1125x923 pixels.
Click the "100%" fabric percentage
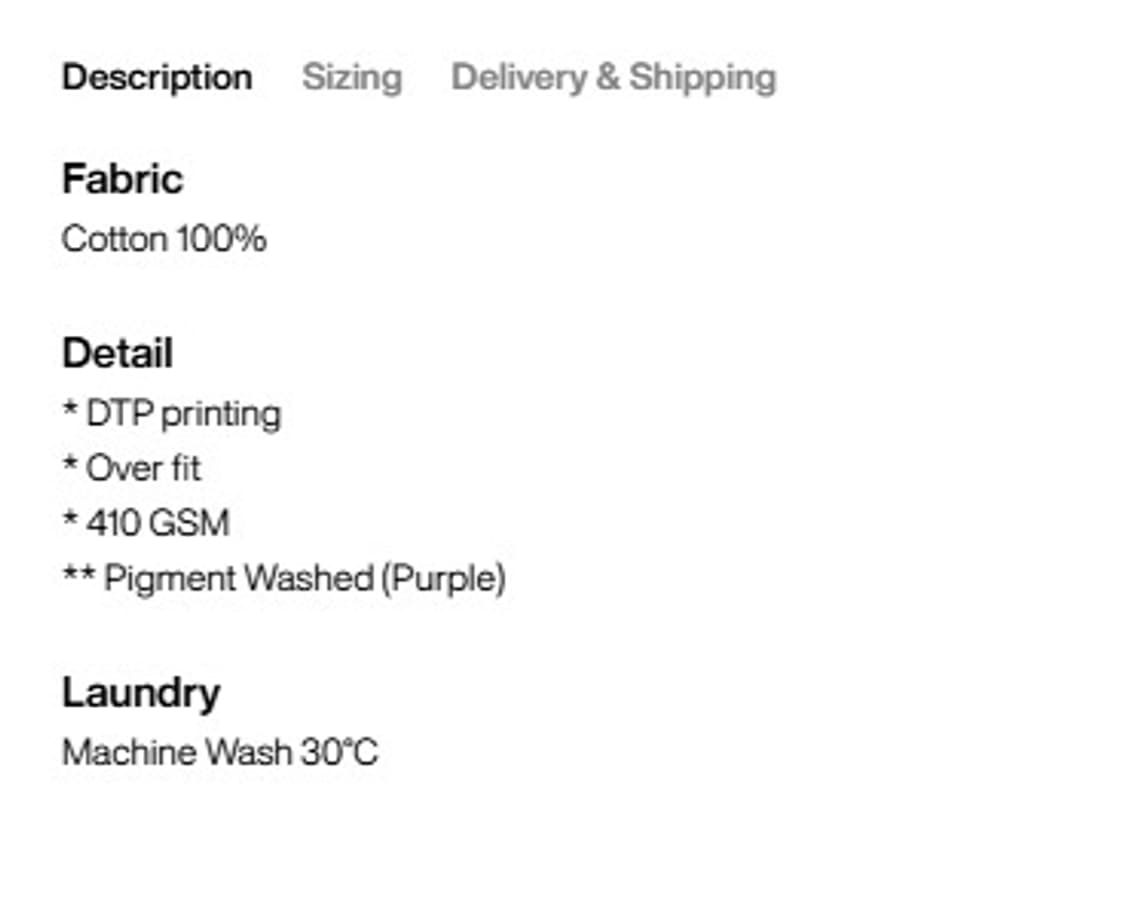tap(221, 240)
